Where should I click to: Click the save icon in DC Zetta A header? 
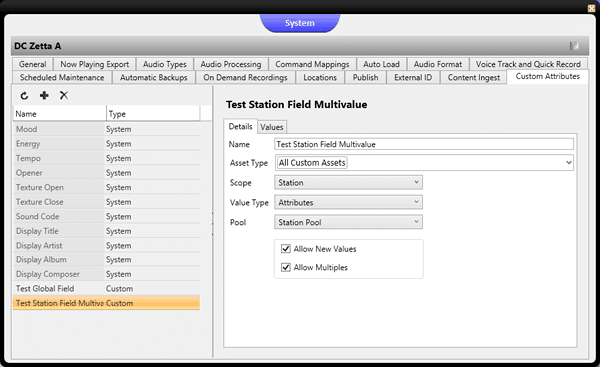coord(574,46)
